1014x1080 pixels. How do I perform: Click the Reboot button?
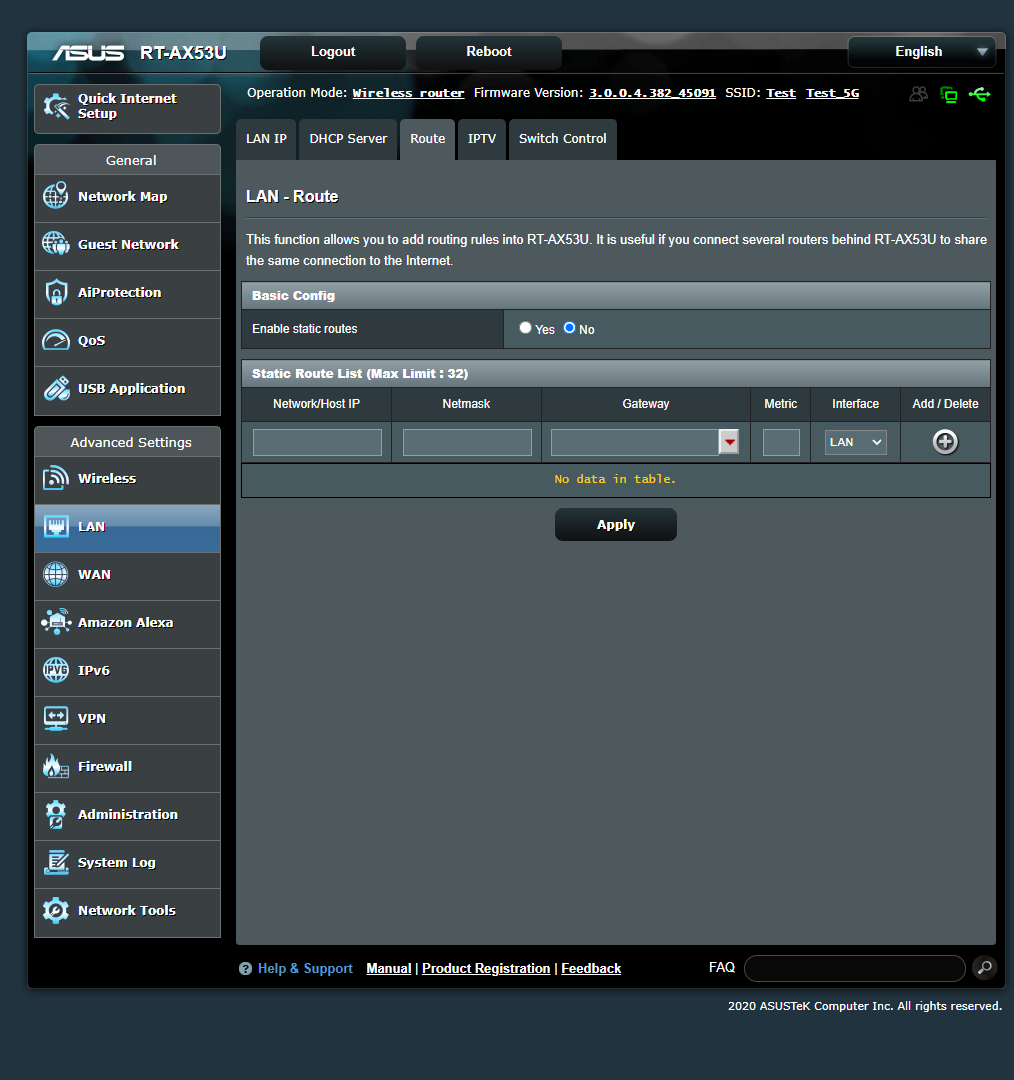pos(489,52)
